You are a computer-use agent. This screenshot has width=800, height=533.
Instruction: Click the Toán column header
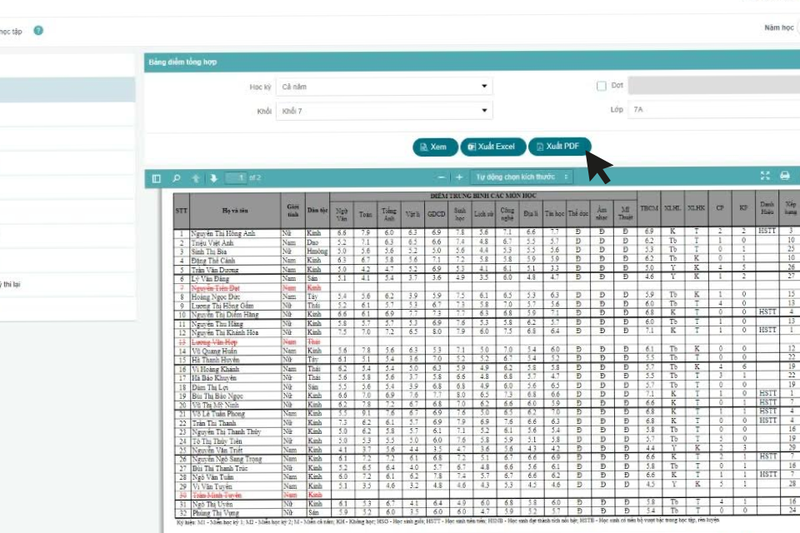point(365,214)
